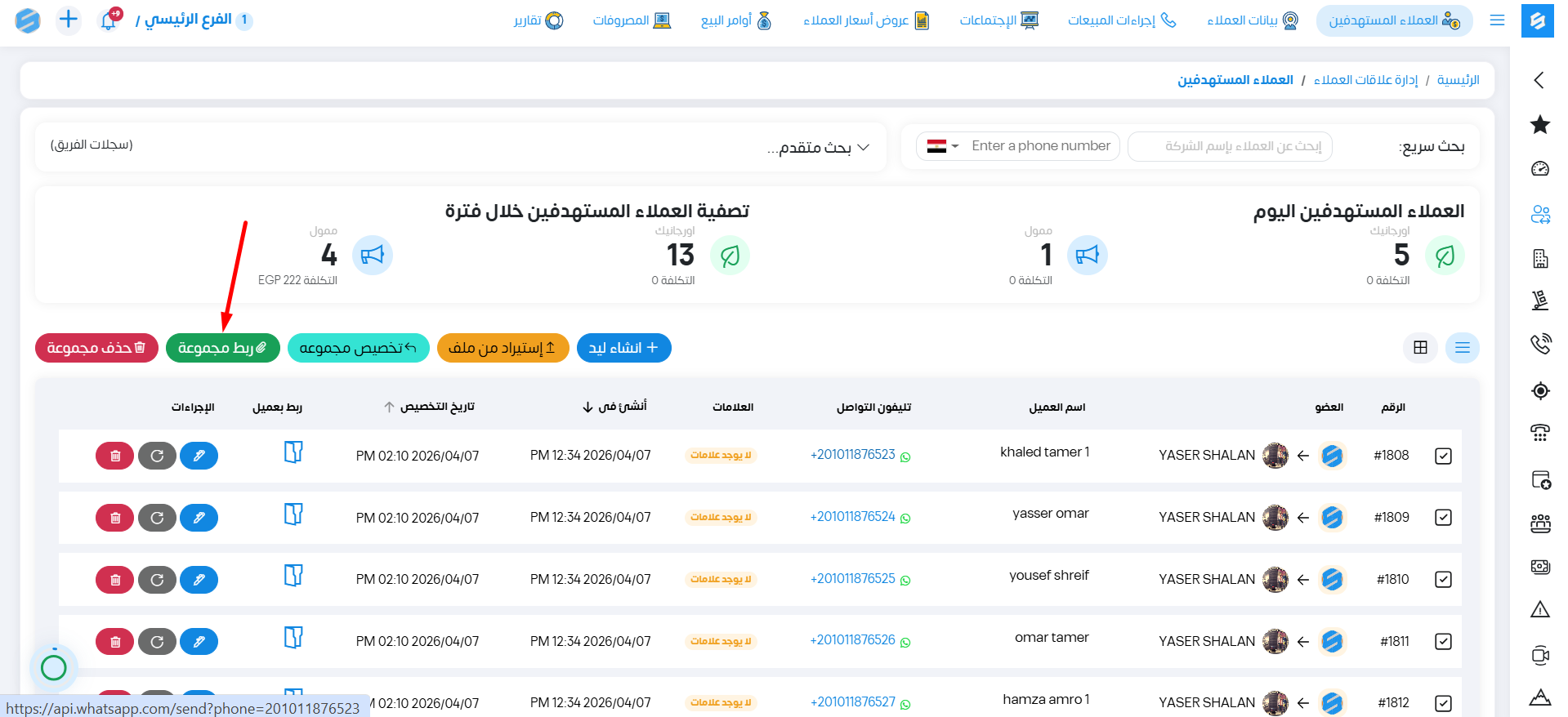Toggle the checkbox for record #1810
Viewport: 1568px width, 717px height.
pyautogui.click(x=1443, y=580)
